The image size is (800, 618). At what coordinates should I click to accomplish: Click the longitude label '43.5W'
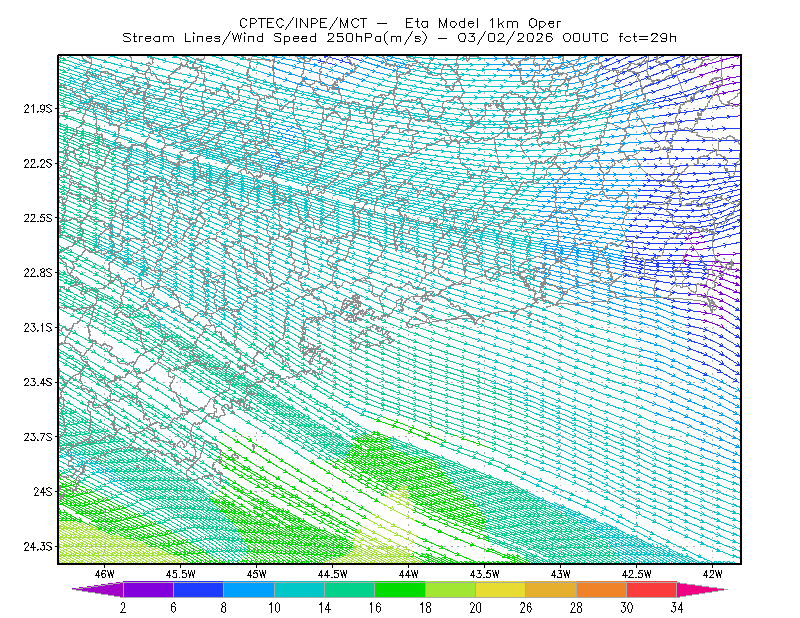(485, 574)
